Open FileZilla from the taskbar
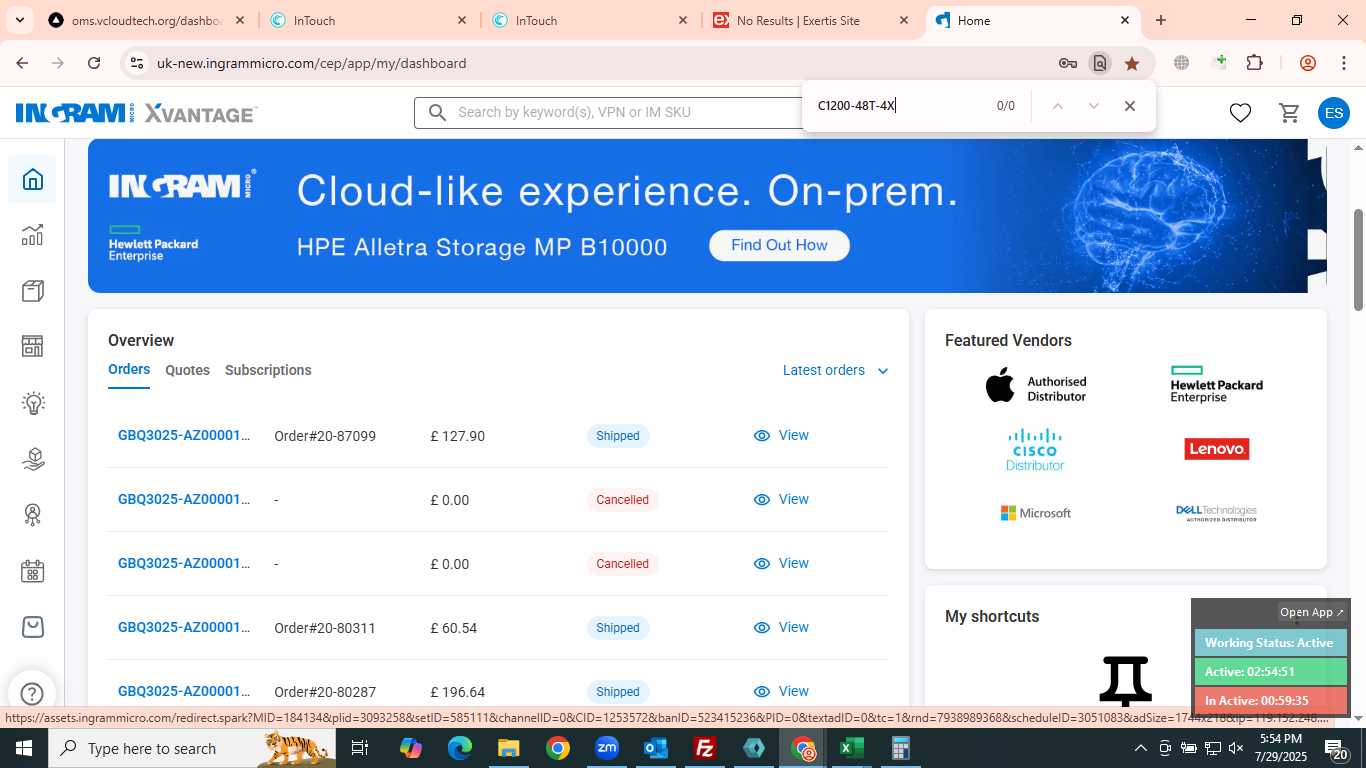This screenshot has height=768, width=1366. point(705,748)
